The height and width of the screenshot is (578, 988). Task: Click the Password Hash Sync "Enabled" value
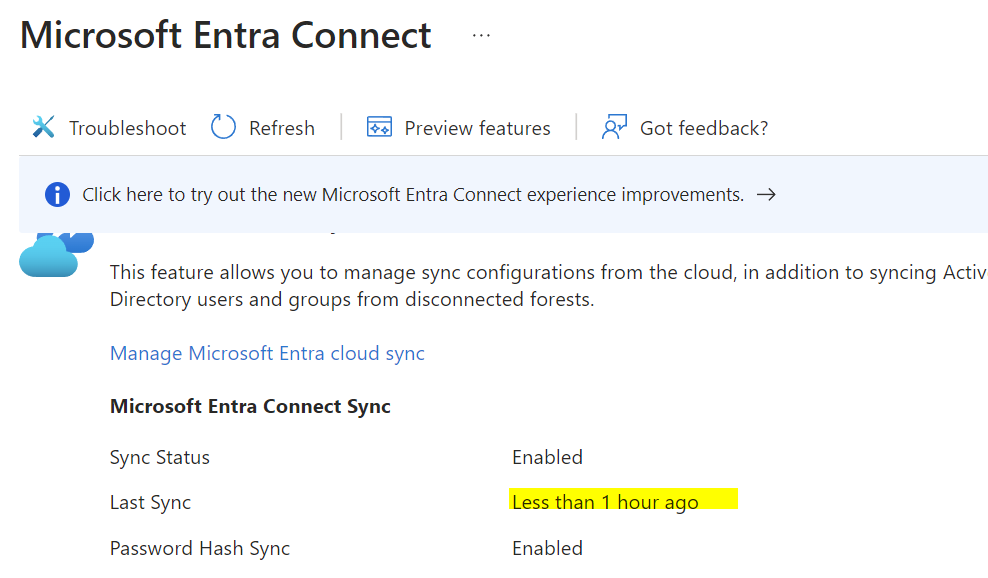(547, 548)
